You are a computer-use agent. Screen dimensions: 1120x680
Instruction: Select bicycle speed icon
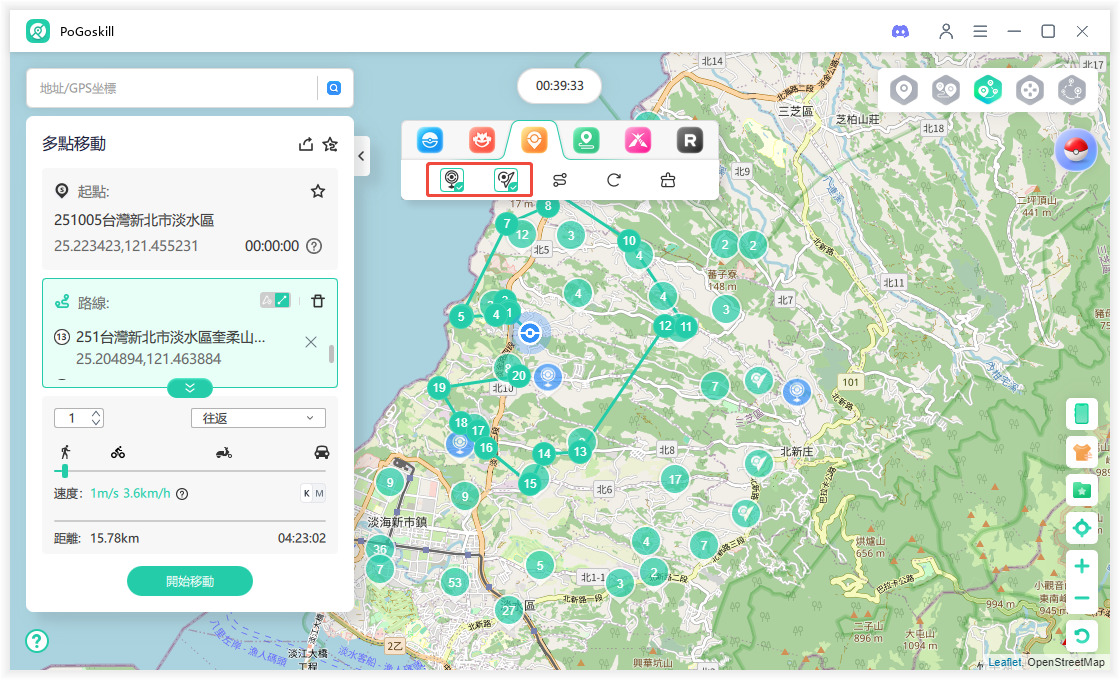(x=118, y=452)
